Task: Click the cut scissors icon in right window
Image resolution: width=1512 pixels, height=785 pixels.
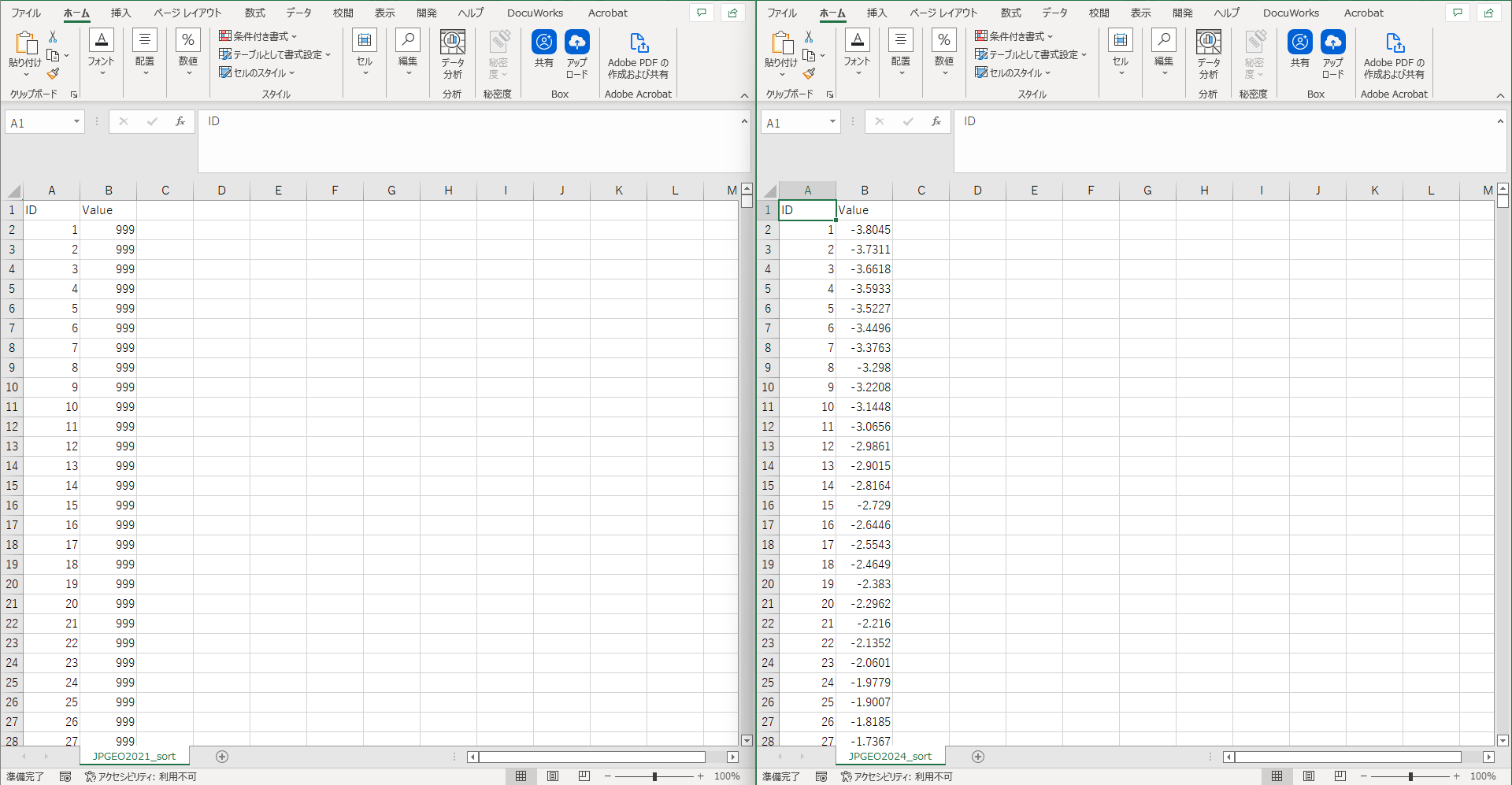Action: click(x=808, y=37)
